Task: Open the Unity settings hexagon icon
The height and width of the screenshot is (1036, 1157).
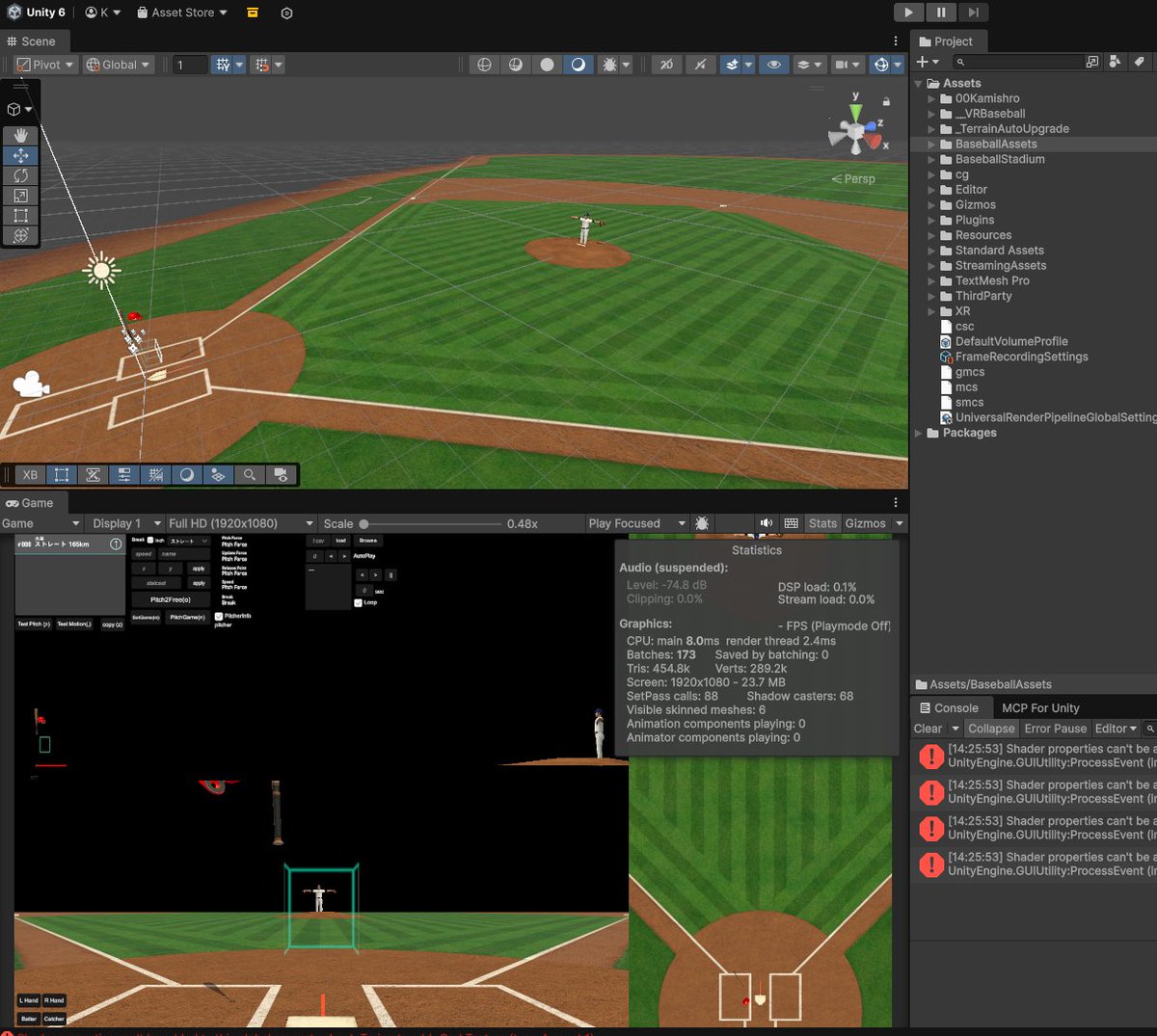Action: [x=286, y=13]
